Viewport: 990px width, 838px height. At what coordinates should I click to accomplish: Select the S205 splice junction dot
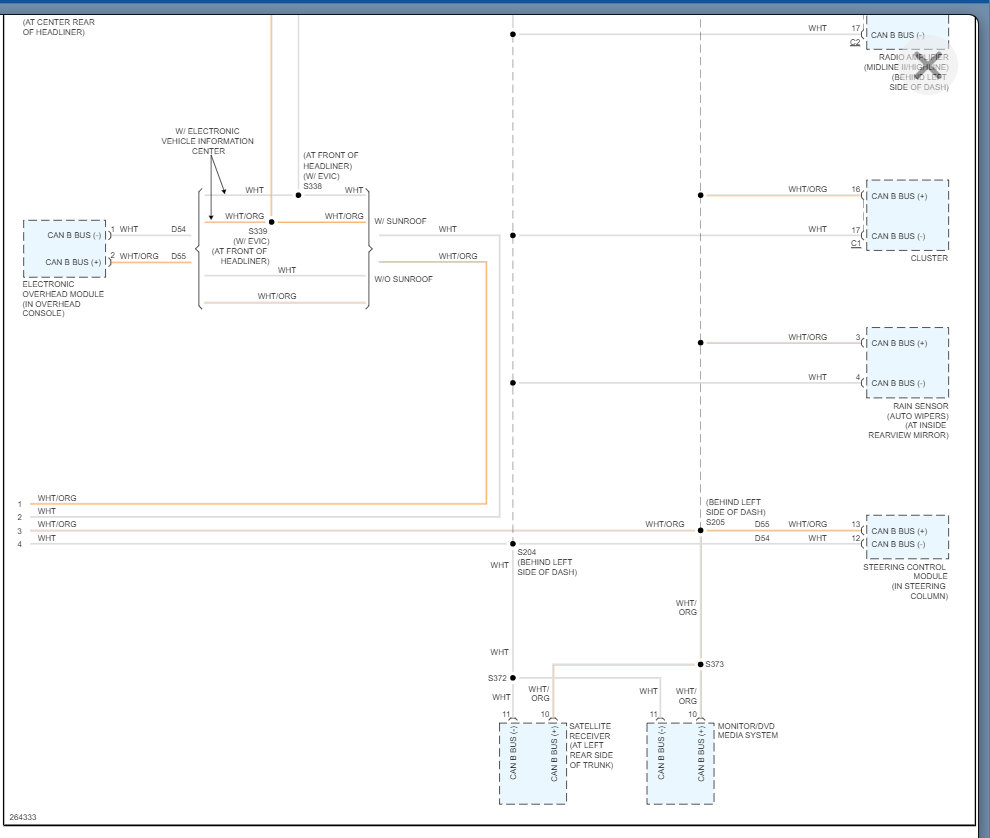[701, 530]
